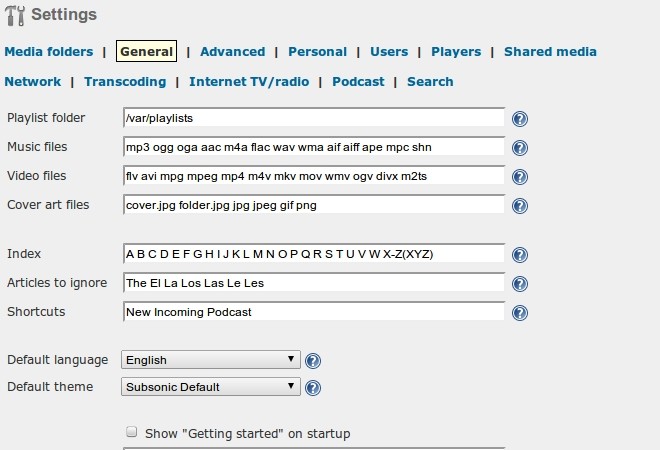
Task: Open the Advanced settings tab
Action: tap(232, 52)
